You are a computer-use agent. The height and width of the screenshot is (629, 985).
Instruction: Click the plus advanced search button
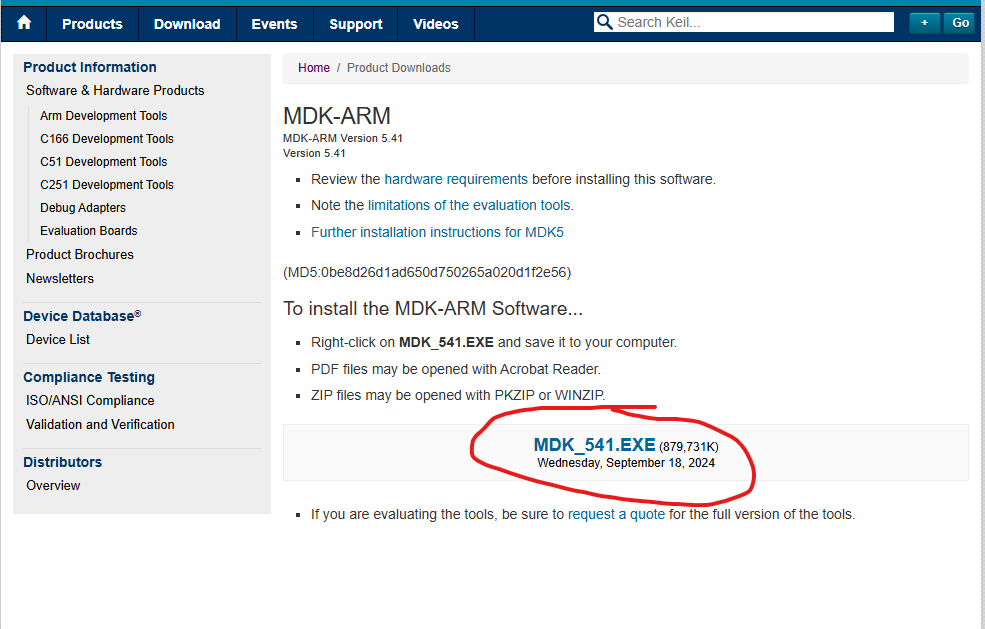coord(924,23)
